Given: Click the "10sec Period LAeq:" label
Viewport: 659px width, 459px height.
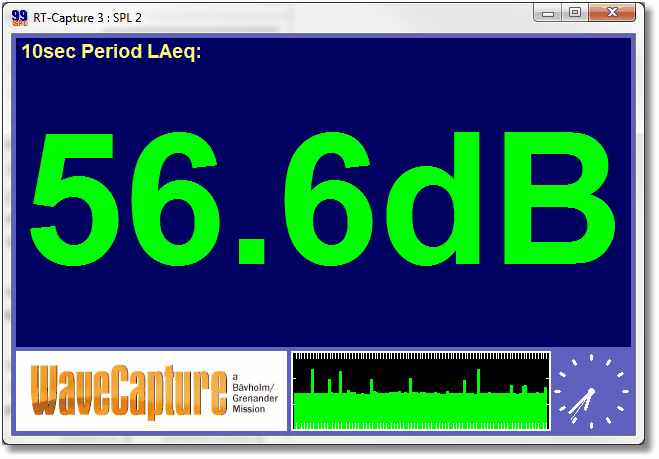Looking at the screenshot, I should (111, 52).
